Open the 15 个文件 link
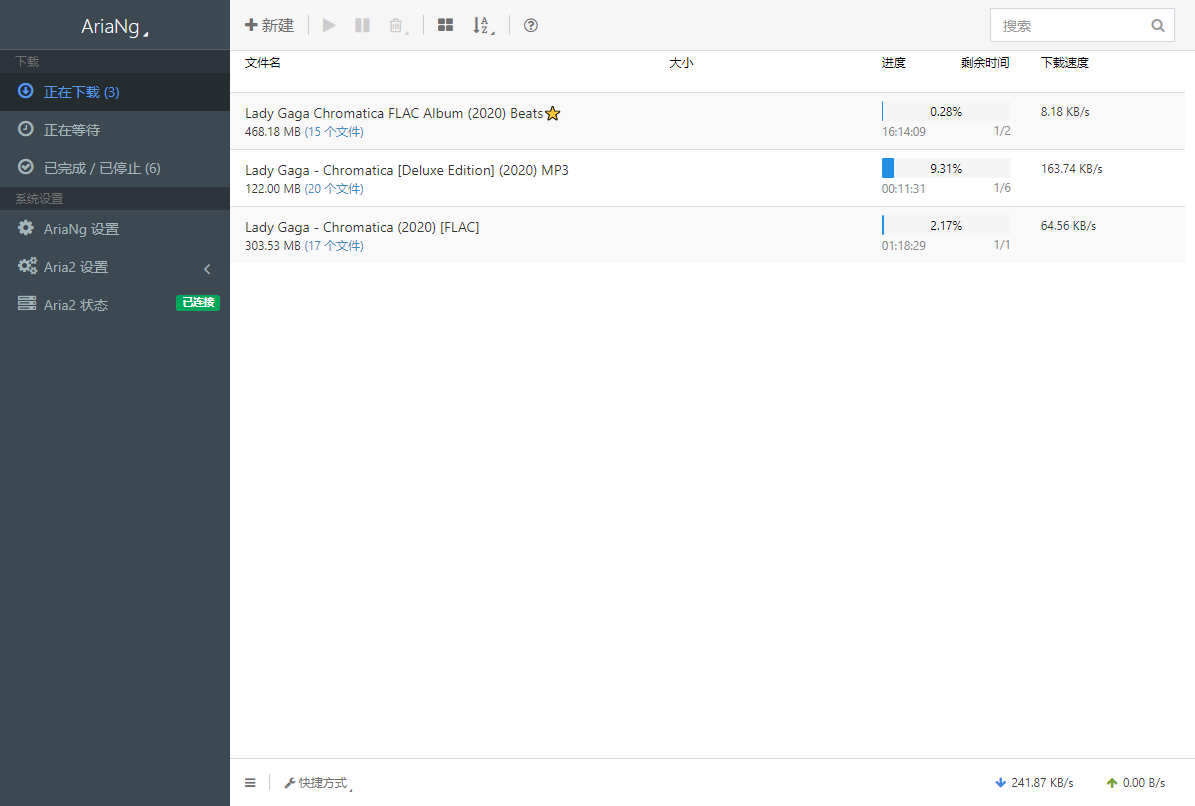Image resolution: width=1195 pixels, height=806 pixels. coord(334,132)
